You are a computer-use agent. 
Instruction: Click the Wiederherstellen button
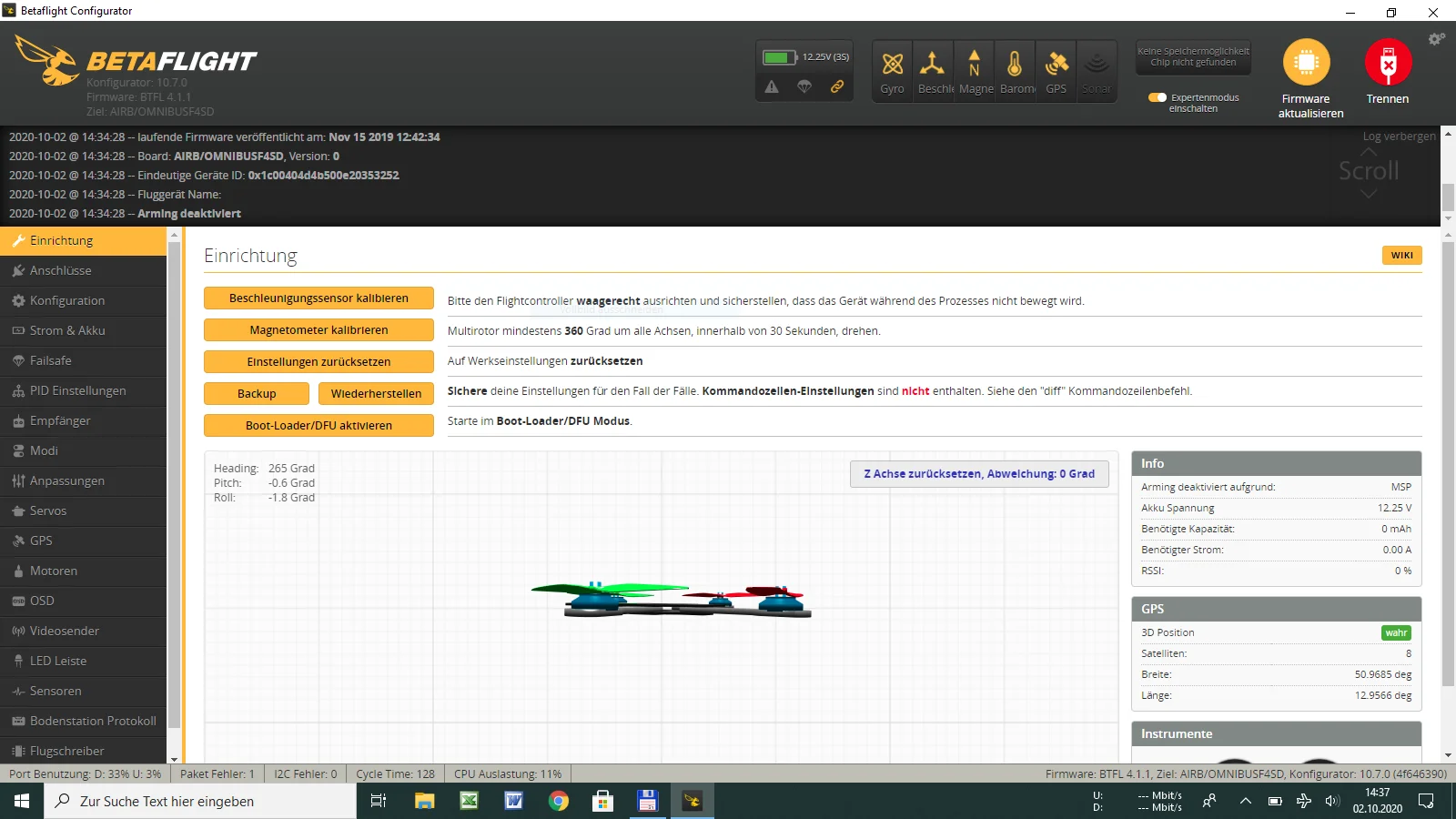pos(376,394)
